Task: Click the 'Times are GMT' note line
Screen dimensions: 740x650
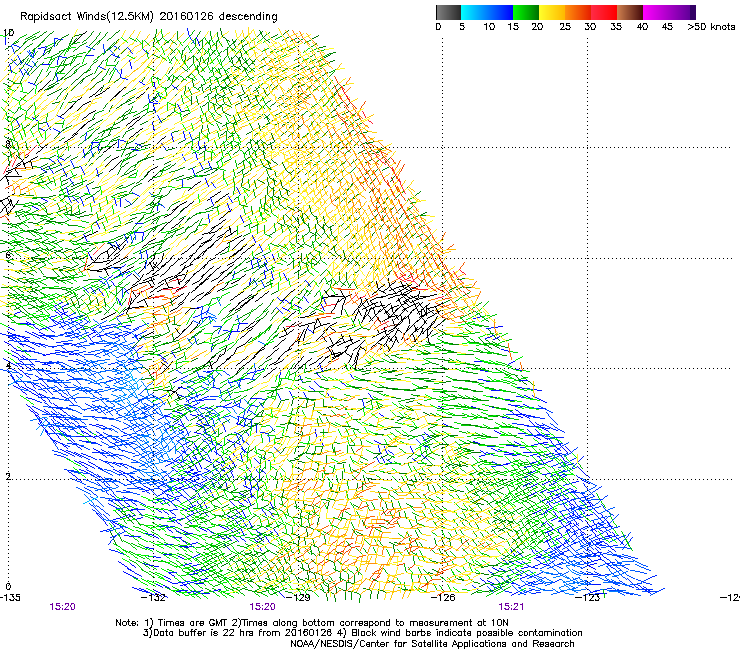Action: tap(312, 623)
